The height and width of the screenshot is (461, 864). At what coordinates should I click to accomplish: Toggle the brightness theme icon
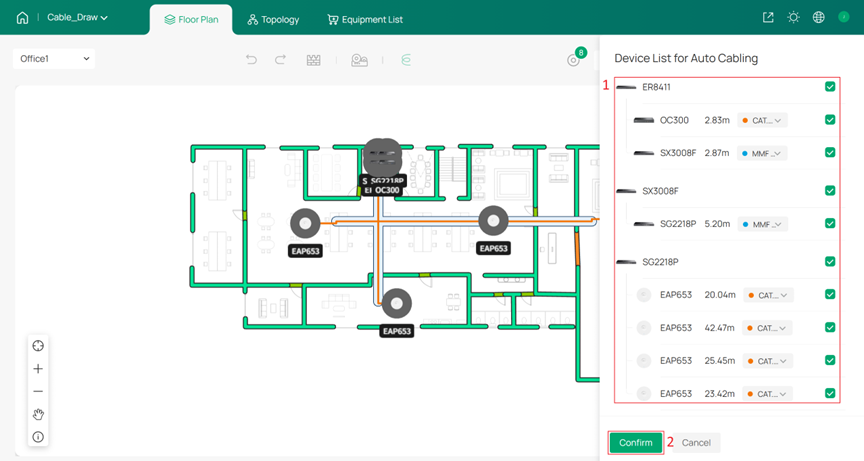tap(794, 18)
